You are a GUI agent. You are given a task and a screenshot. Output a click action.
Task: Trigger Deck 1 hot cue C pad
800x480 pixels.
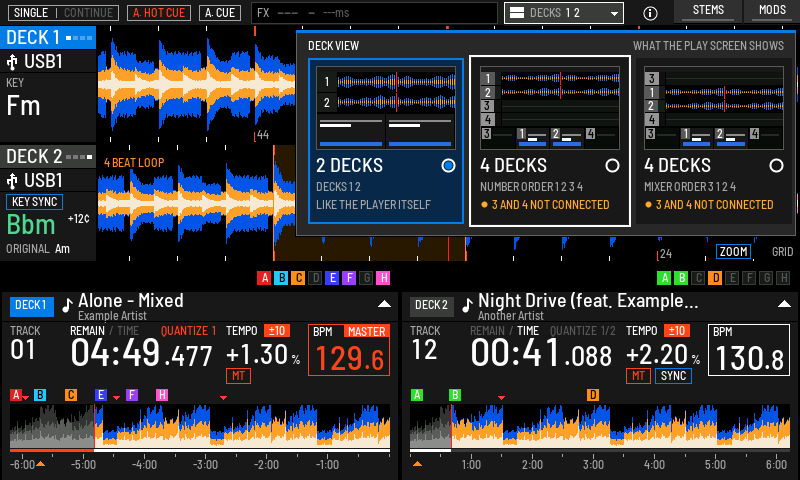pyautogui.click(x=298, y=278)
